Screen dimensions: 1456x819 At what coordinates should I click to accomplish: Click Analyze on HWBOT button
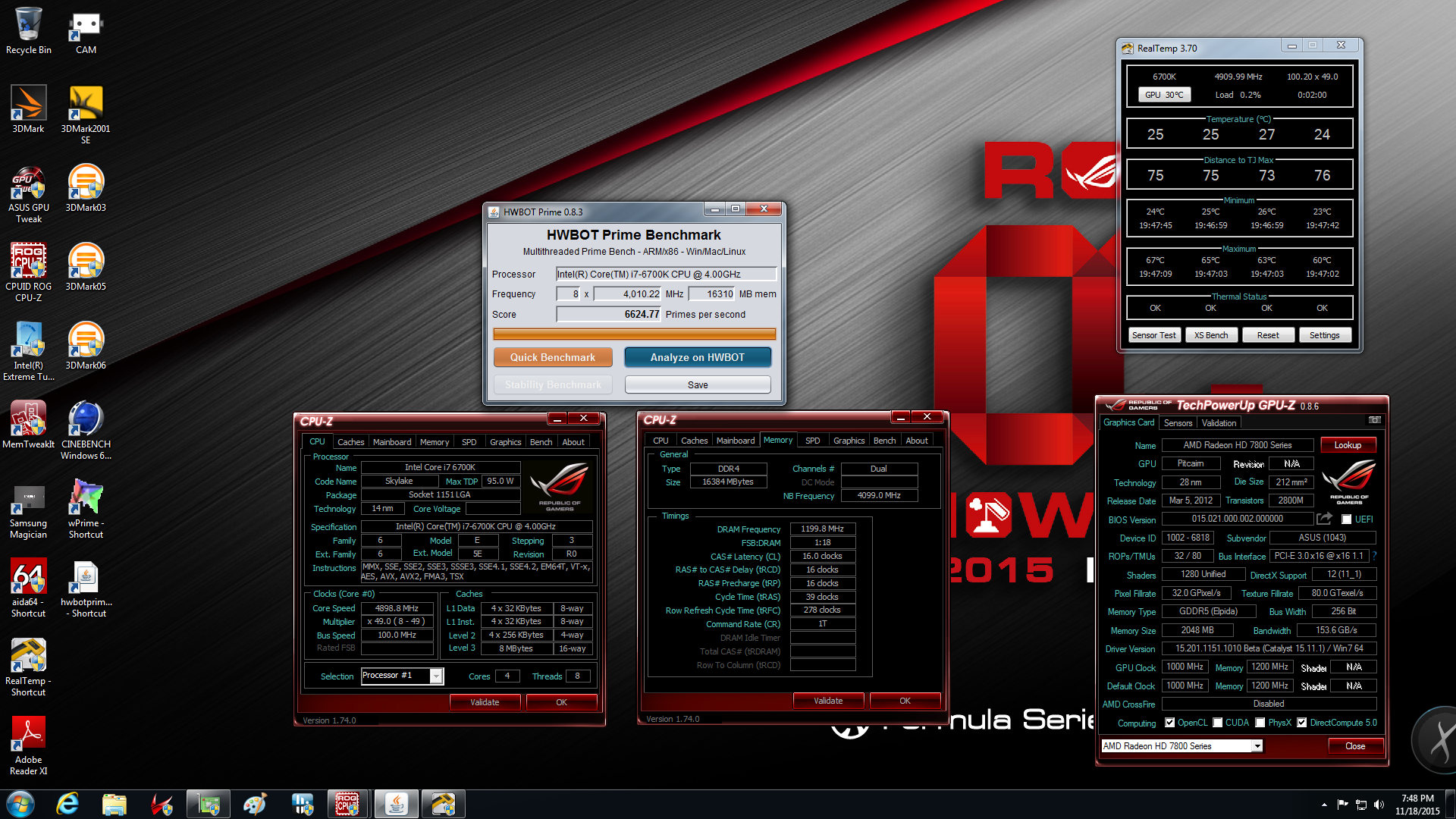pos(698,357)
